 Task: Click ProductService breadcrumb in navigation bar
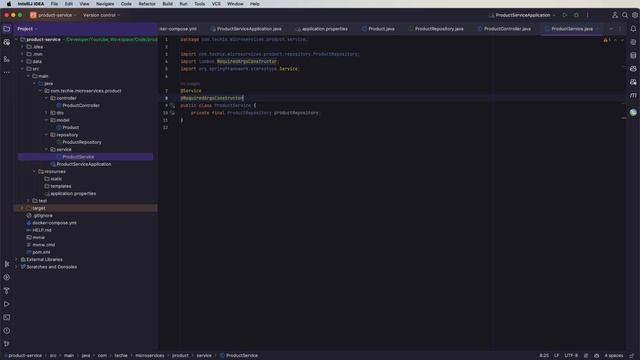point(242,356)
